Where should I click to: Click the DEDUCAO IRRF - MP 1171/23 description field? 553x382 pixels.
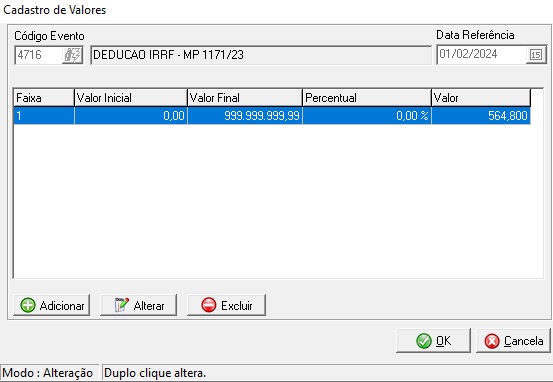(261, 55)
